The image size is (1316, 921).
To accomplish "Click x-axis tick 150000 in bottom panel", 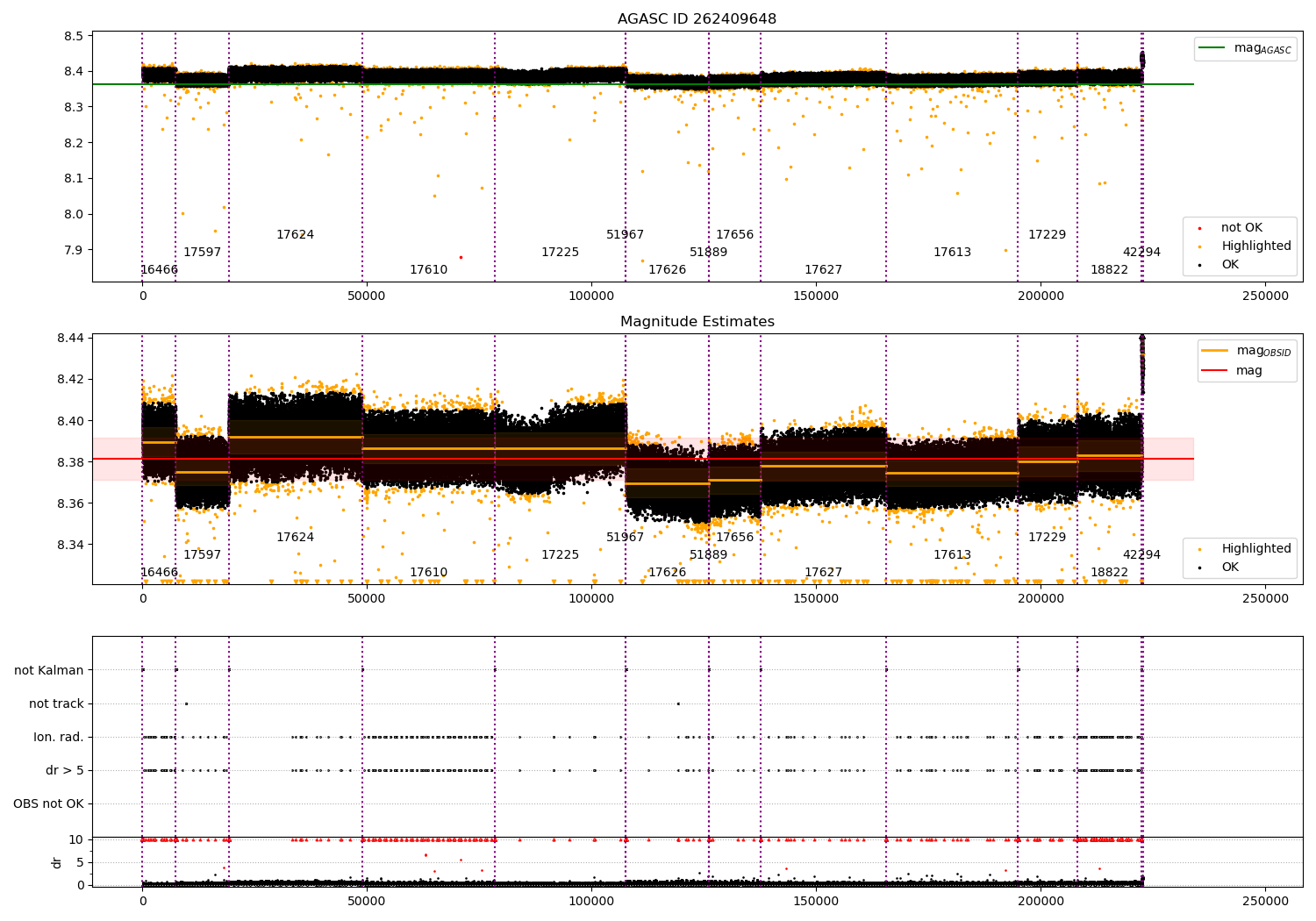I will (816, 902).
